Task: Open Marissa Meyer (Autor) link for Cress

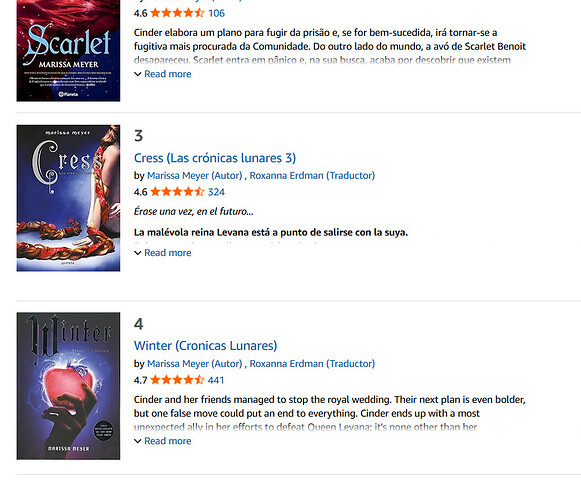Action: pyautogui.click(x=195, y=175)
